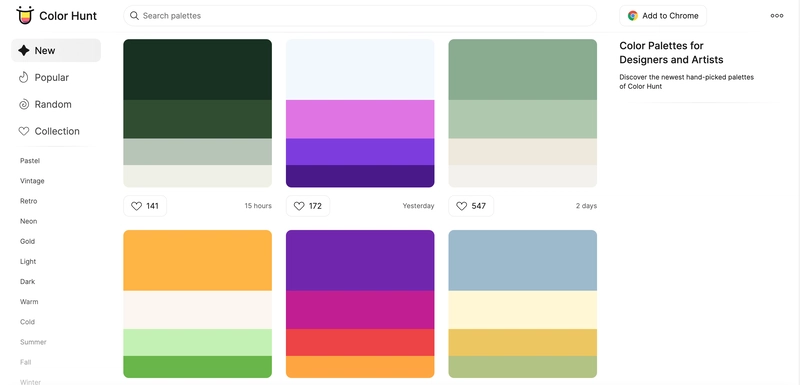Select the beige swatch in third palette

[x=522, y=152]
